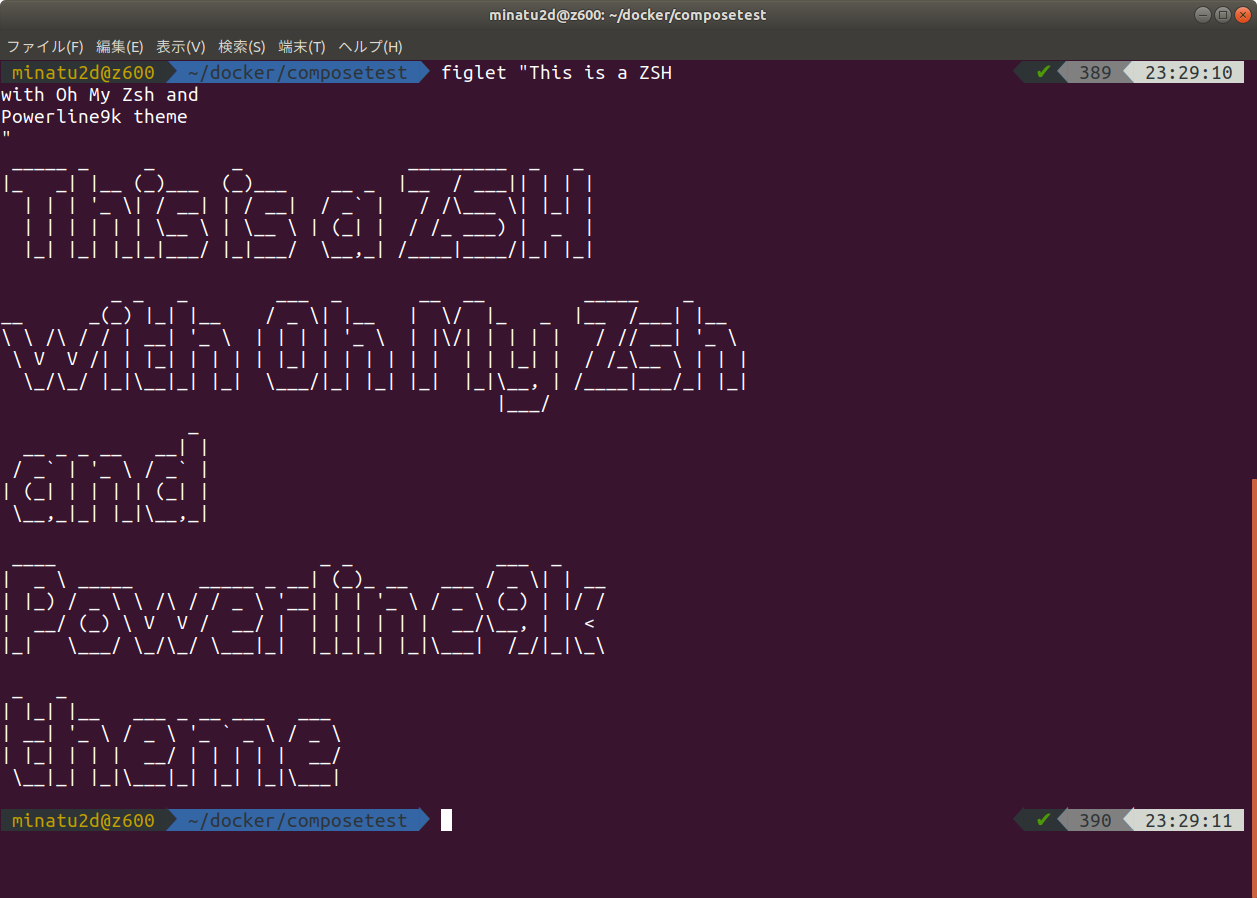The height and width of the screenshot is (898, 1257).
Task: Minimize the terminal window
Action: click(x=1203, y=15)
